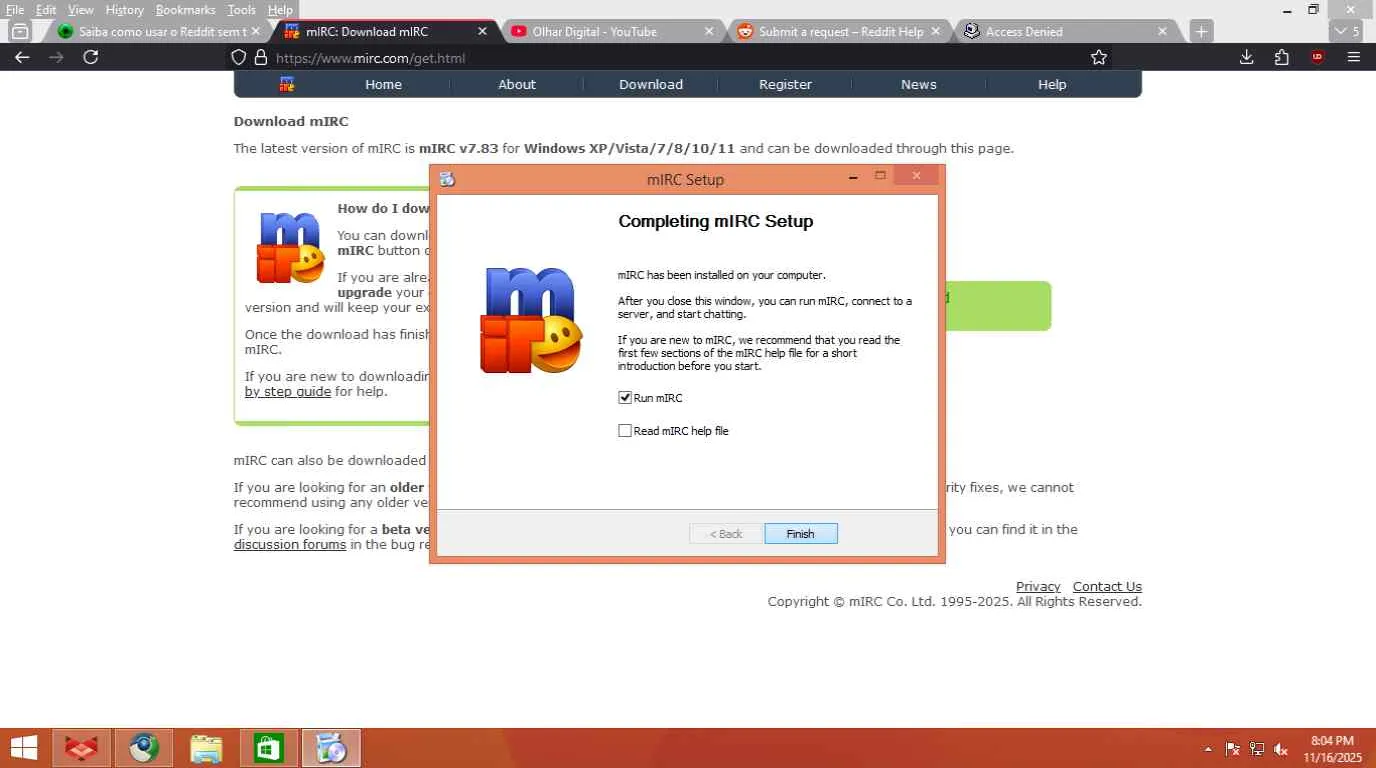Close the Submit a request – Reddit Help tab
This screenshot has width=1376, height=768.
point(936,31)
